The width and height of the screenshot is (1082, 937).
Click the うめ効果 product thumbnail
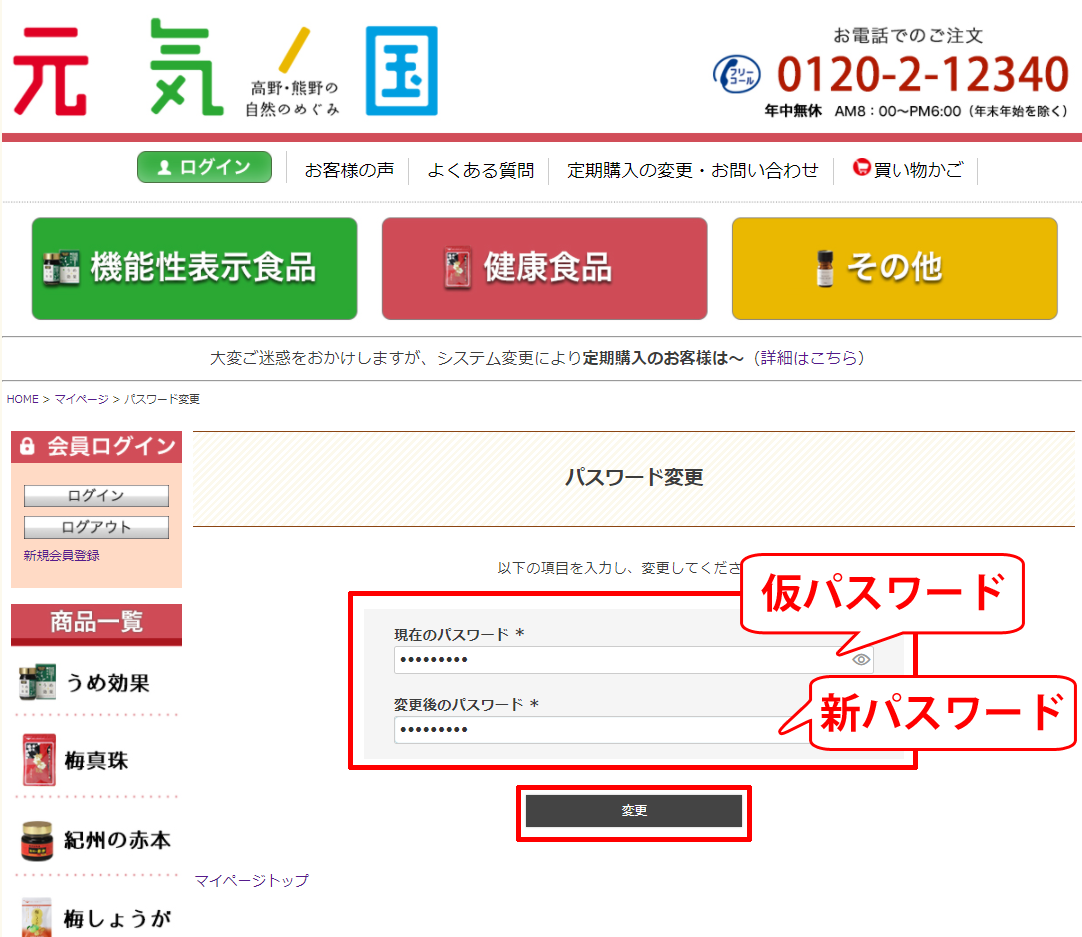coord(38,683)
